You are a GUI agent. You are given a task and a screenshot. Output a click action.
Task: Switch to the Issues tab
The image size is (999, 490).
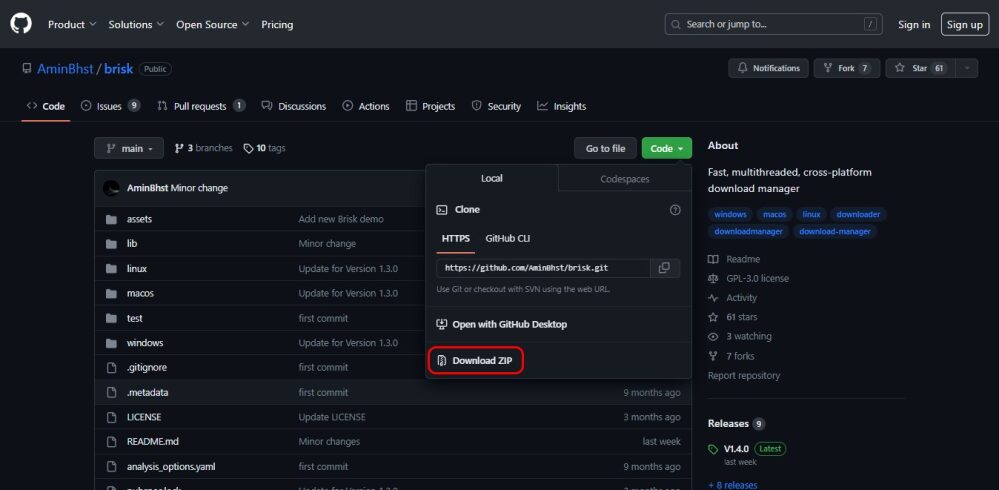110,106
